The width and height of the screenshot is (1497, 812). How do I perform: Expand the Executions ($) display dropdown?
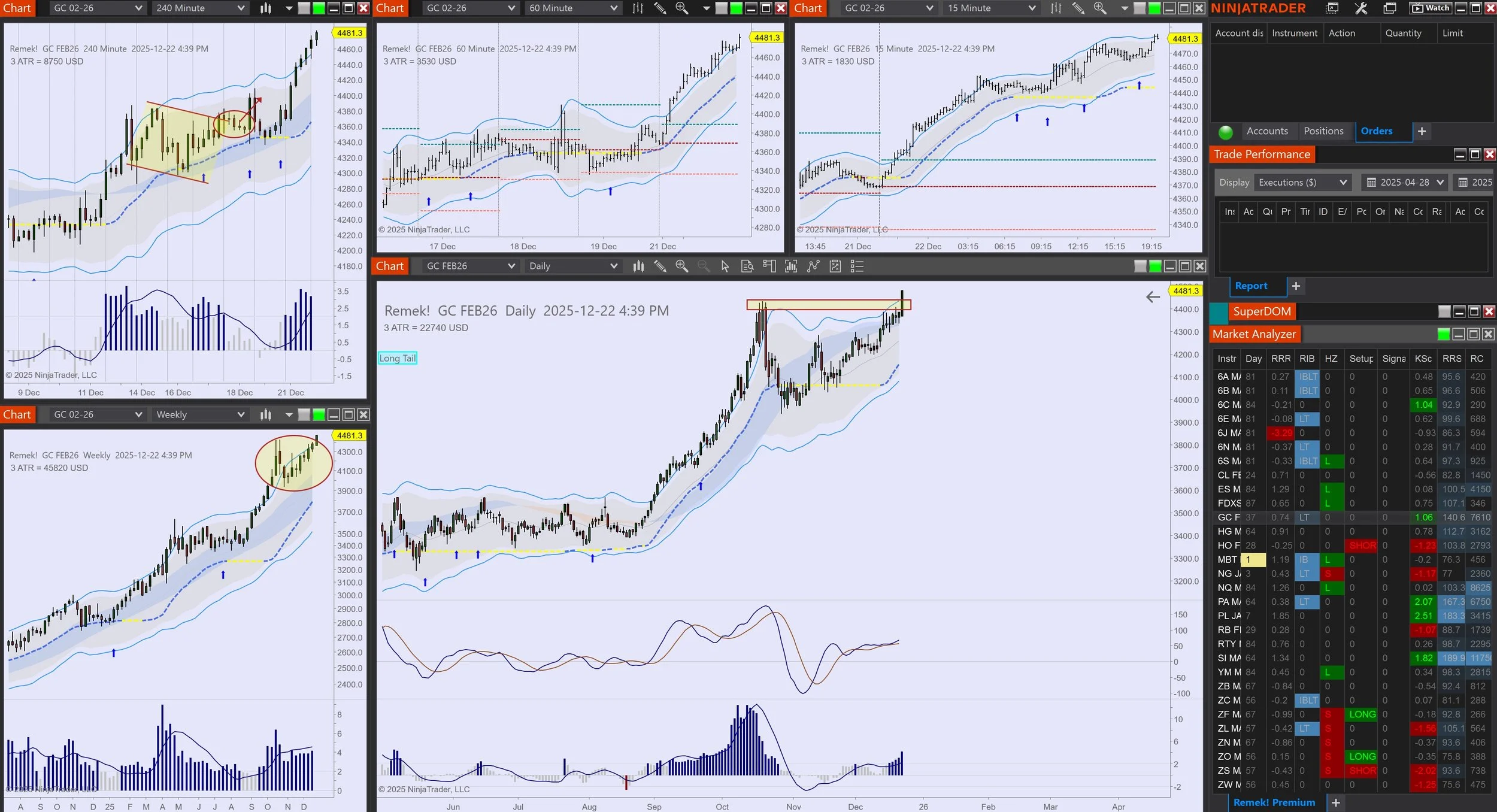tap(1343, 183)
